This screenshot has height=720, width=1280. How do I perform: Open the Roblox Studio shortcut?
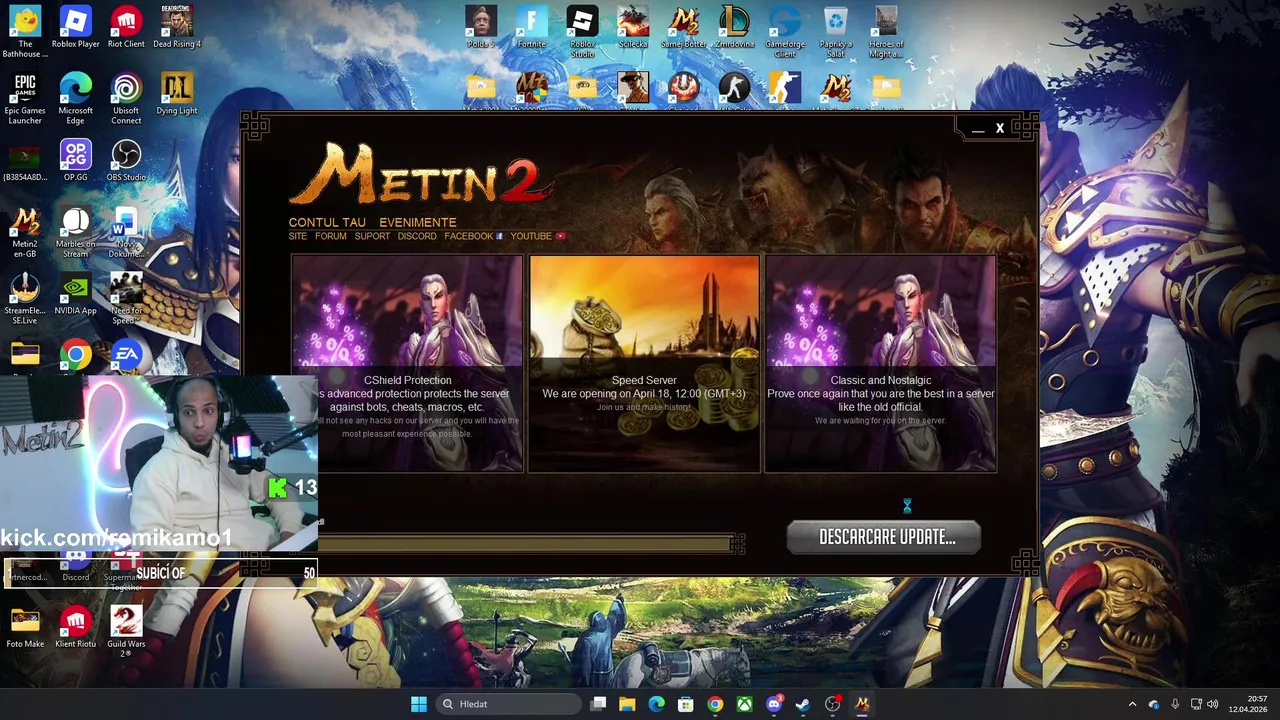point(582,32)
